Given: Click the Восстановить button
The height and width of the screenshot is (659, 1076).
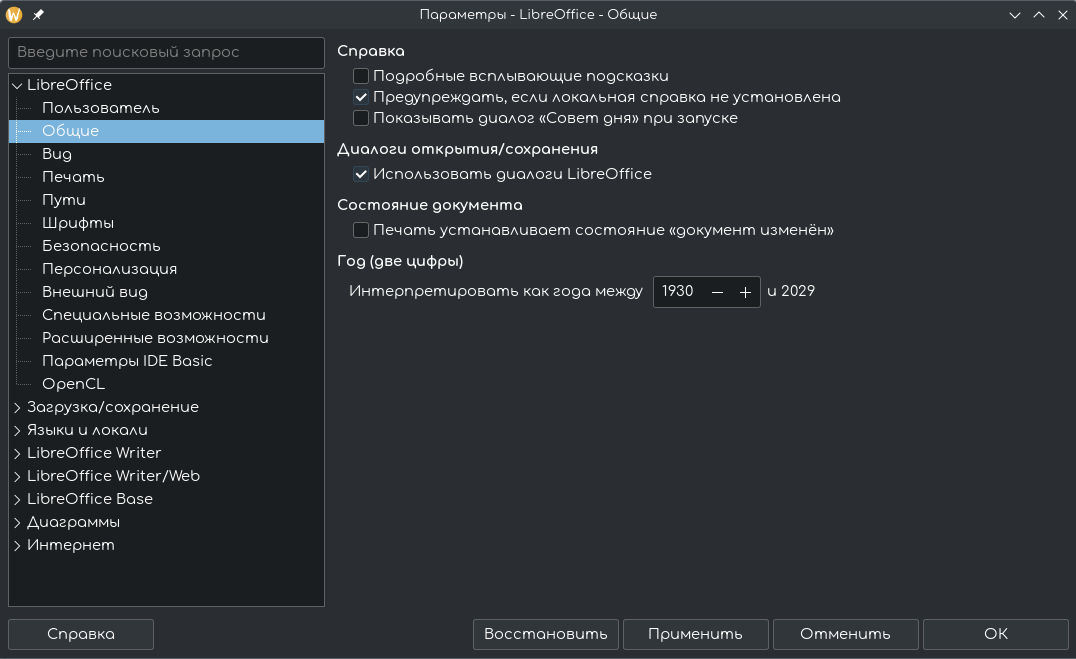Looking at the screenshot, I should point(545,634).
